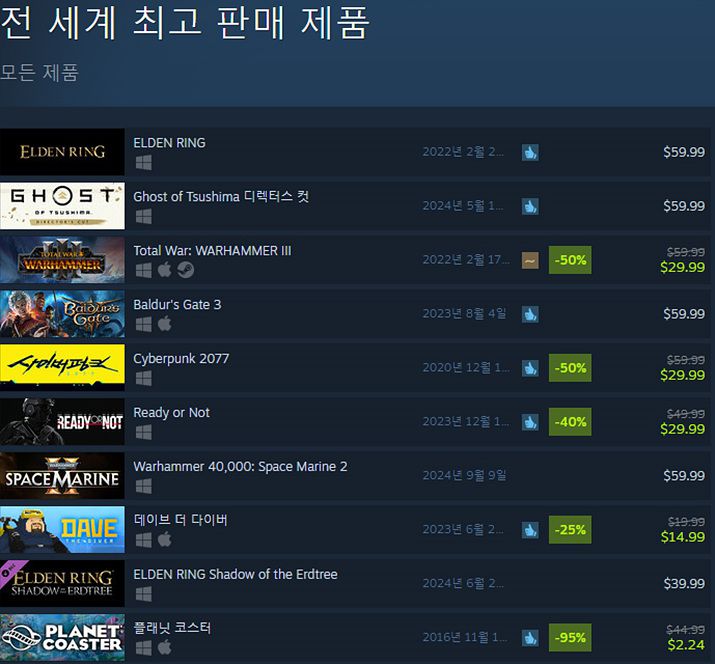Open ELDEN RING Shadow of the Erdtree title
The height and width of the screenshot is (664, 715).
click(x=235, y=574)
